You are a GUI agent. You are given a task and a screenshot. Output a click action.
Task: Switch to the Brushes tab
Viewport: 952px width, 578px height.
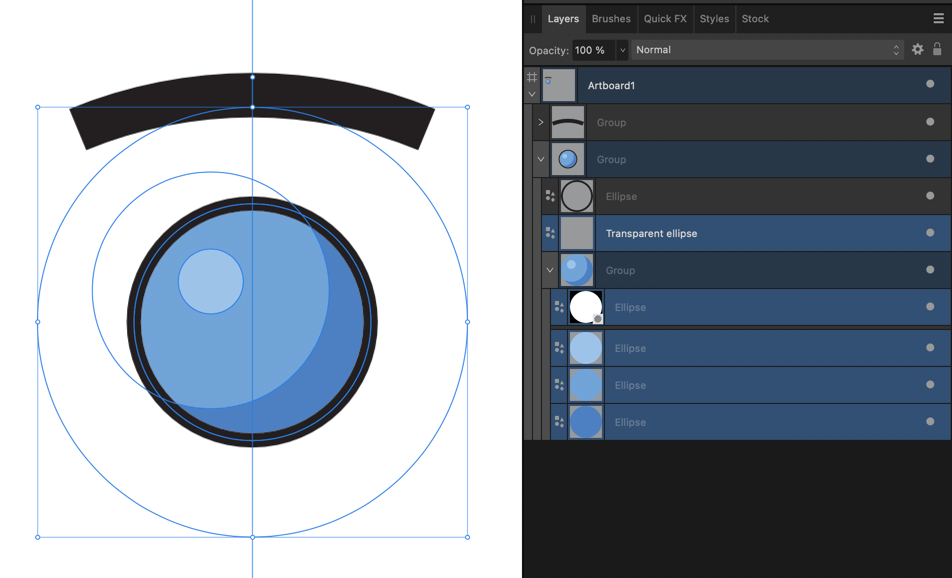[x=610, y=18]
